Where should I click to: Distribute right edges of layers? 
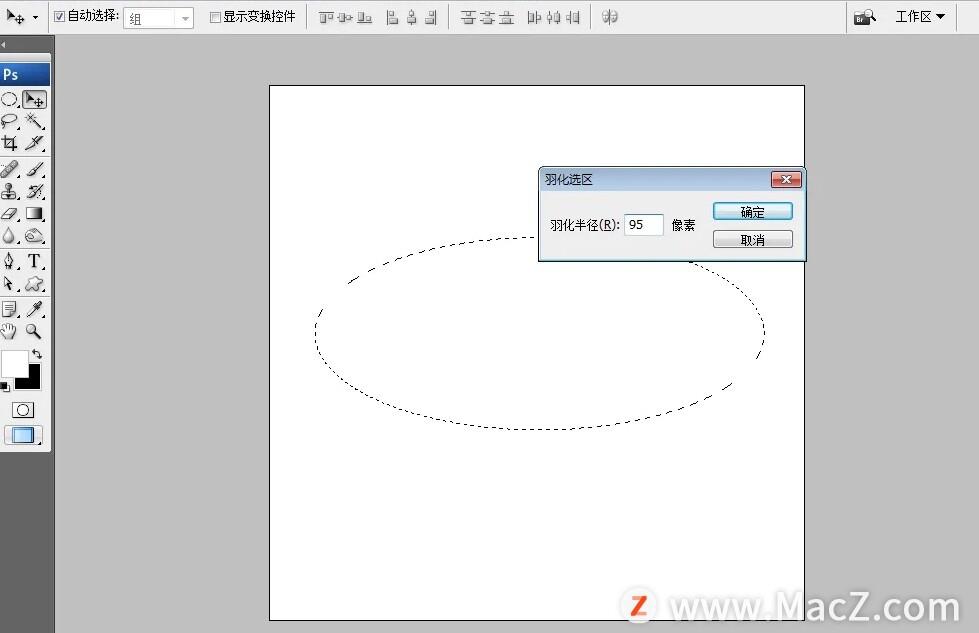coord(573,17)
